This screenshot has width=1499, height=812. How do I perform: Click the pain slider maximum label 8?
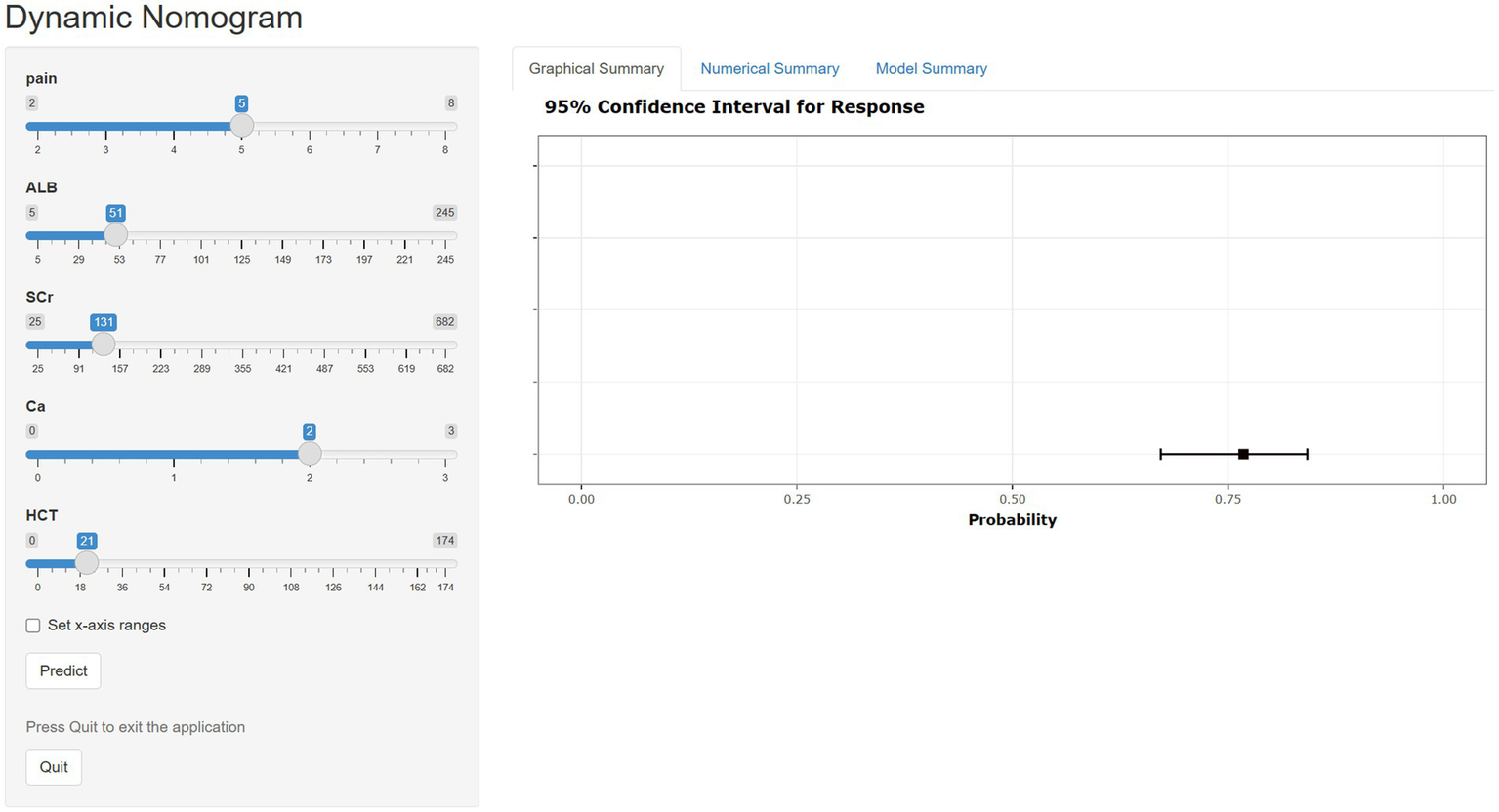coord(450,103)
